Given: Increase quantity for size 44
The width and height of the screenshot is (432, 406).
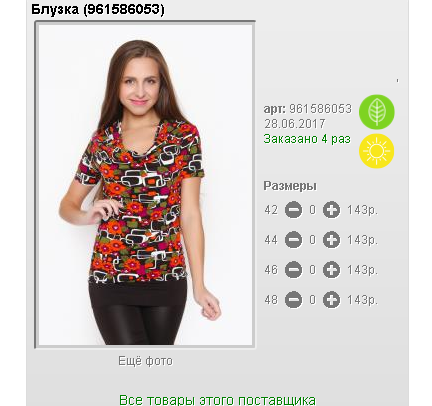Looking at the screenshot, I should 331,240.
